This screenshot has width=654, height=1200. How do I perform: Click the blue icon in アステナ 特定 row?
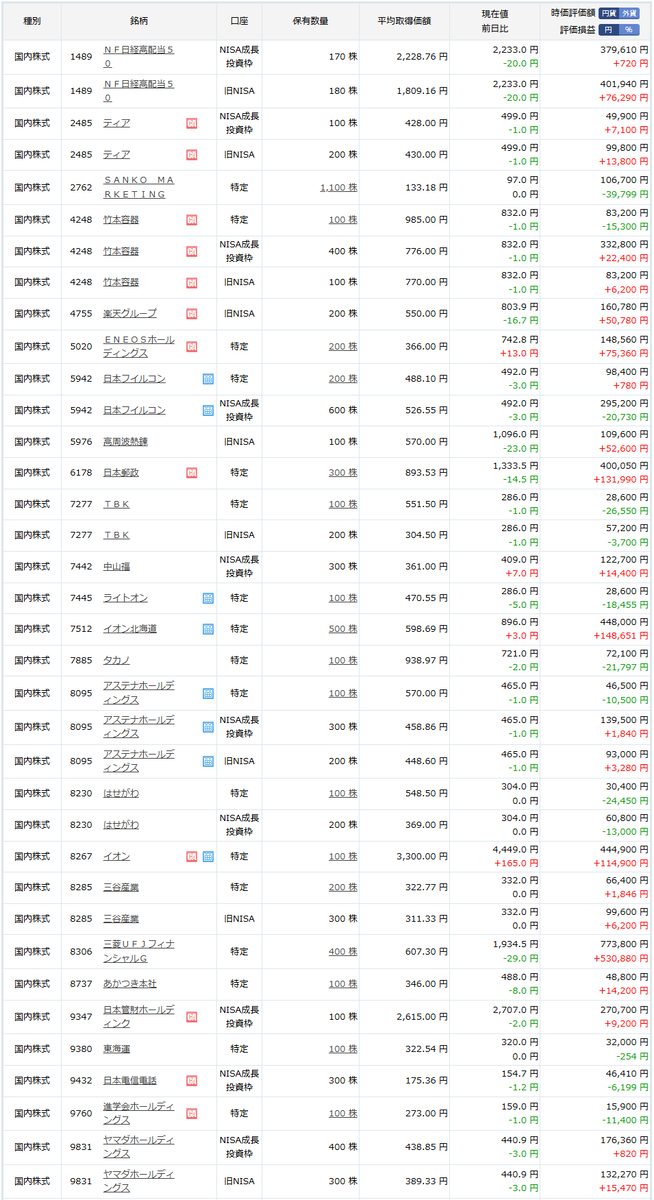click(x=208, y=692)
